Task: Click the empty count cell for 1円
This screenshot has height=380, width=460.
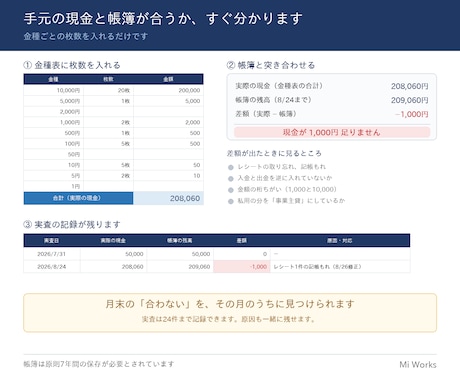Action: tap(108, 186)
